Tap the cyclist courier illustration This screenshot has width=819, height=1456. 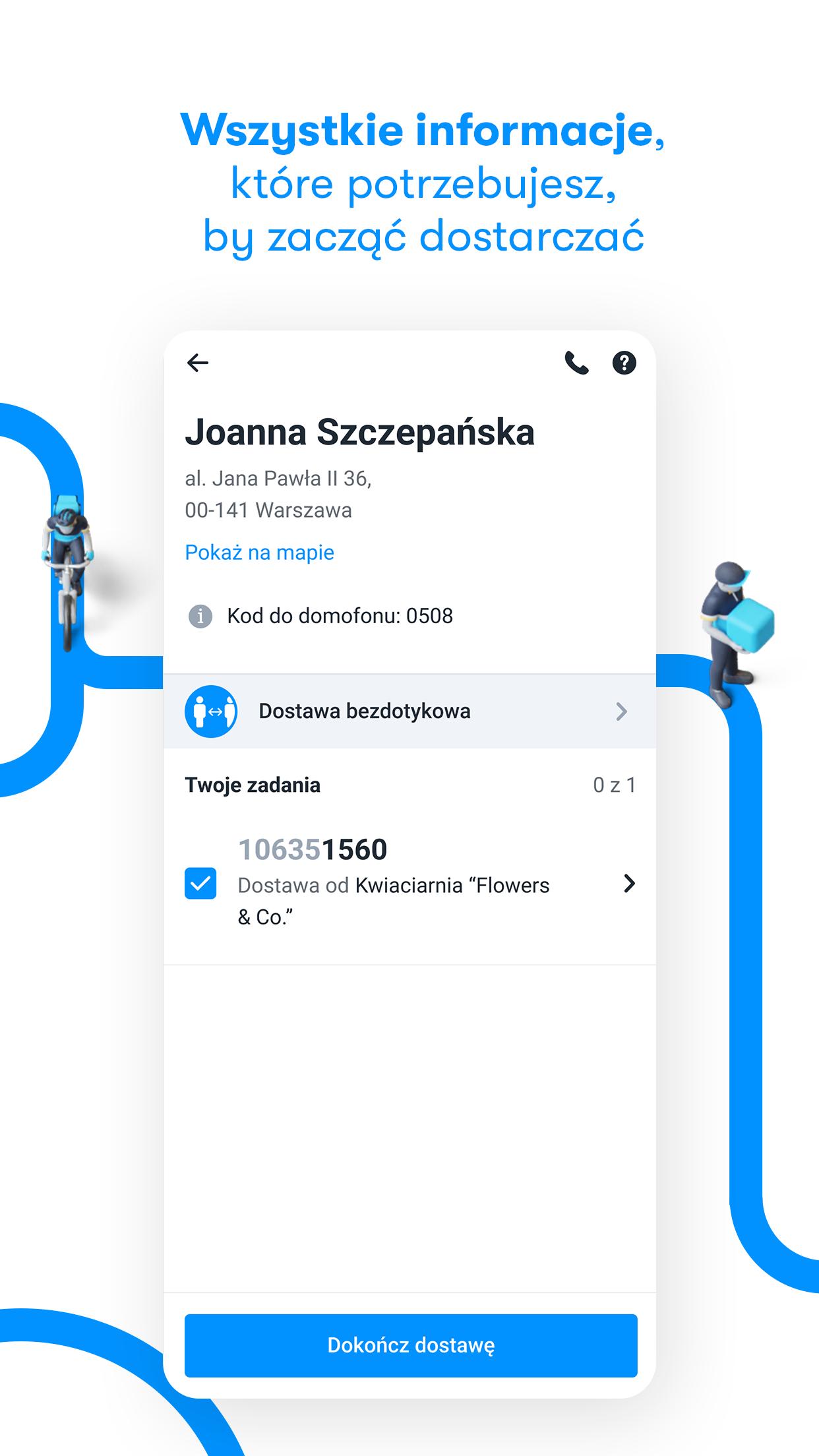coord(66,570)
